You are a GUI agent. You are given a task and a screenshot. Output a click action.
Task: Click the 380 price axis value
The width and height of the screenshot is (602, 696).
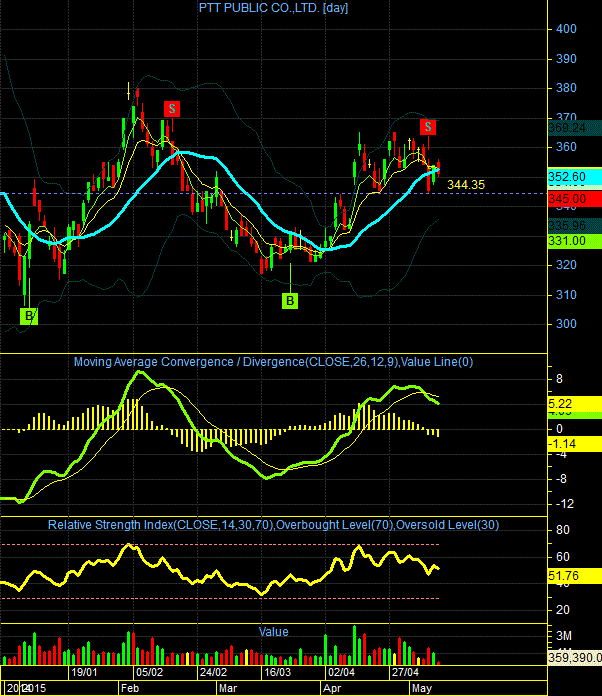click(x=566, y=88)
